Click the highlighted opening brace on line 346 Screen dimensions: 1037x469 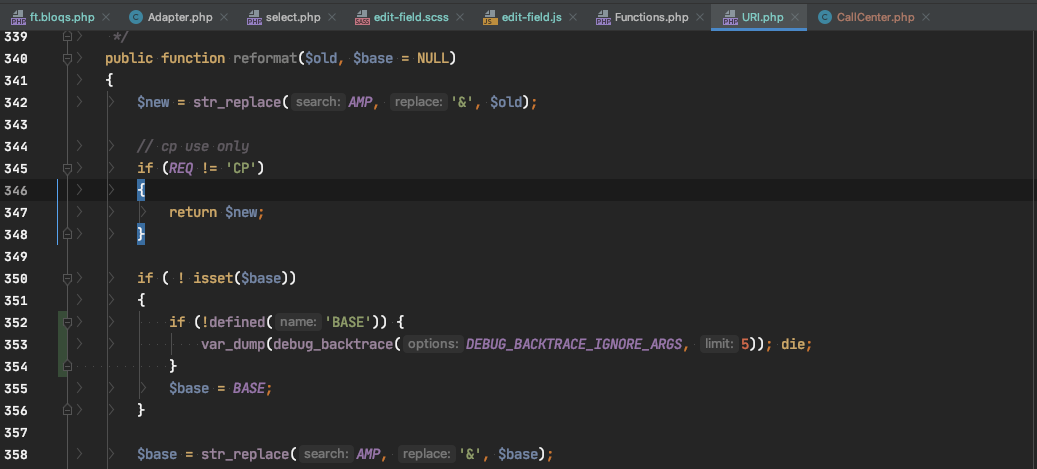click(141, 191)
